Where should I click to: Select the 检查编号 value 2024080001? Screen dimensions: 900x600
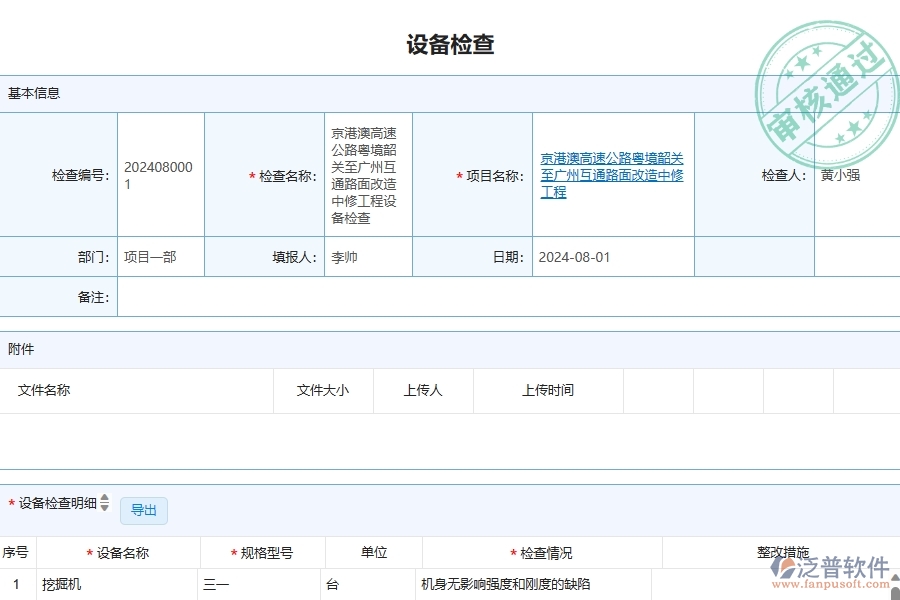pyautogui.click(x=160, y=176)
